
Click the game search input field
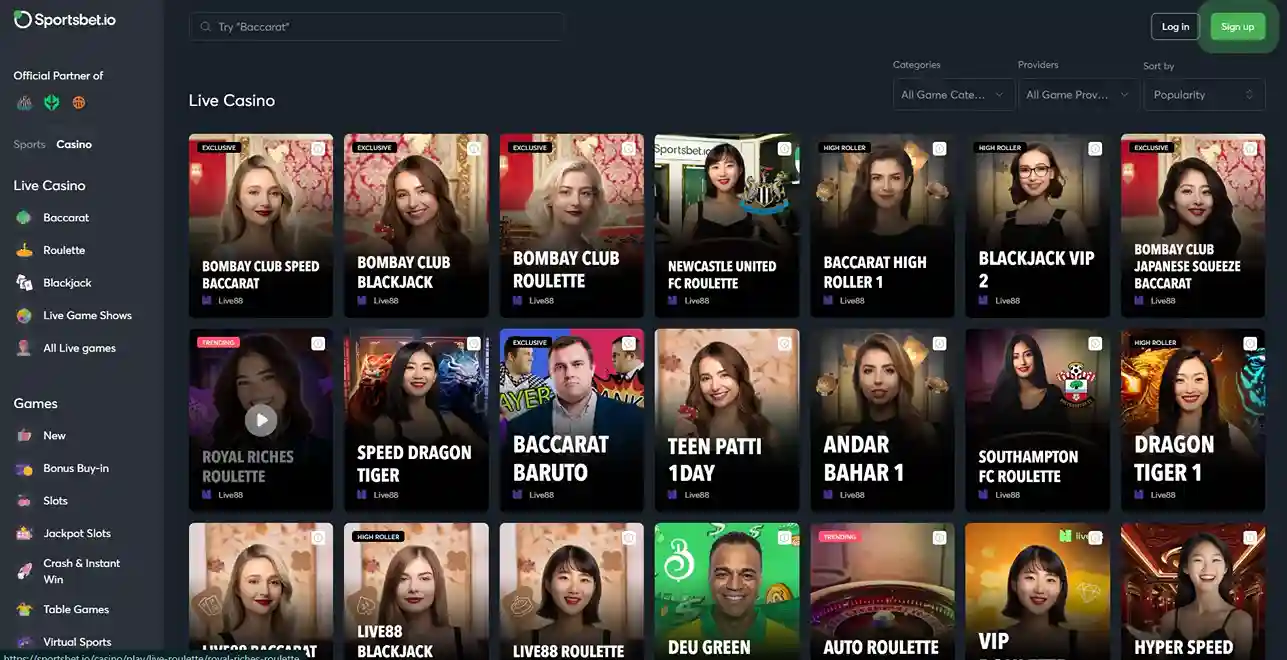point(377,27)
